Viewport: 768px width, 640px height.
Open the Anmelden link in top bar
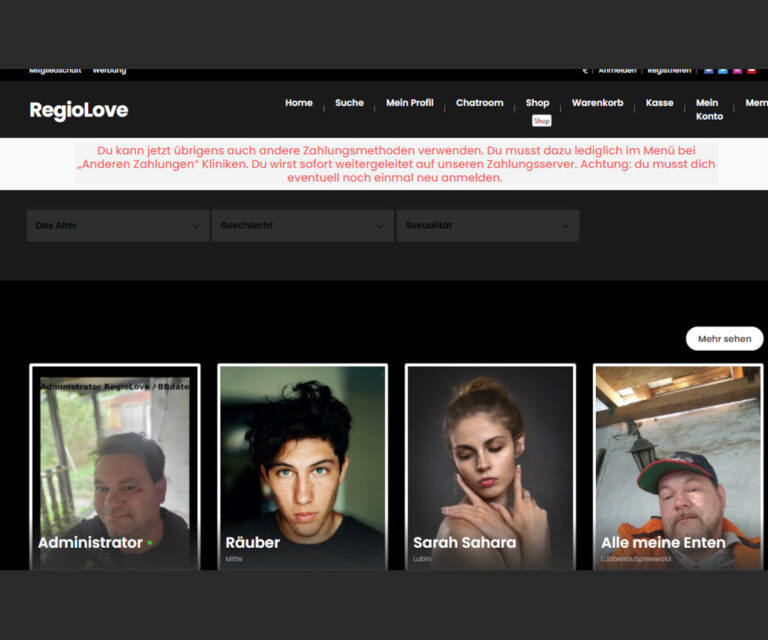click(x=617, y=71)
